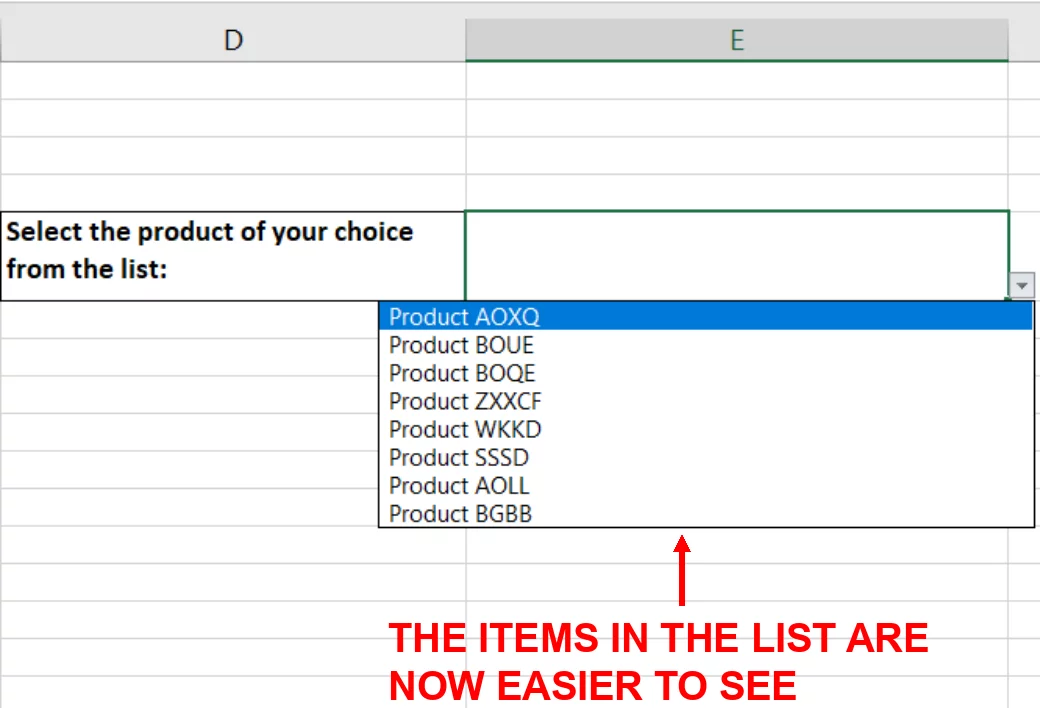This screenshot has height=708, width=1040.
Task: Select column E header
Action: pyautogui.click(x=737, y=40)
